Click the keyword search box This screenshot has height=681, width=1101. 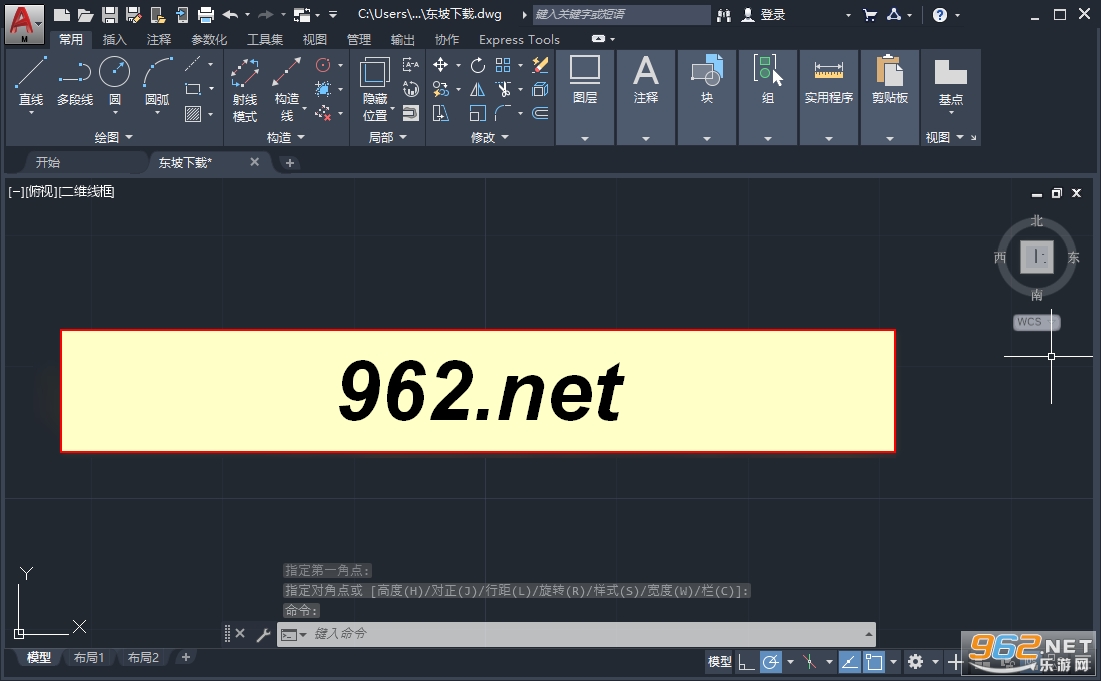pyautogui.click(x=621, y=14)
